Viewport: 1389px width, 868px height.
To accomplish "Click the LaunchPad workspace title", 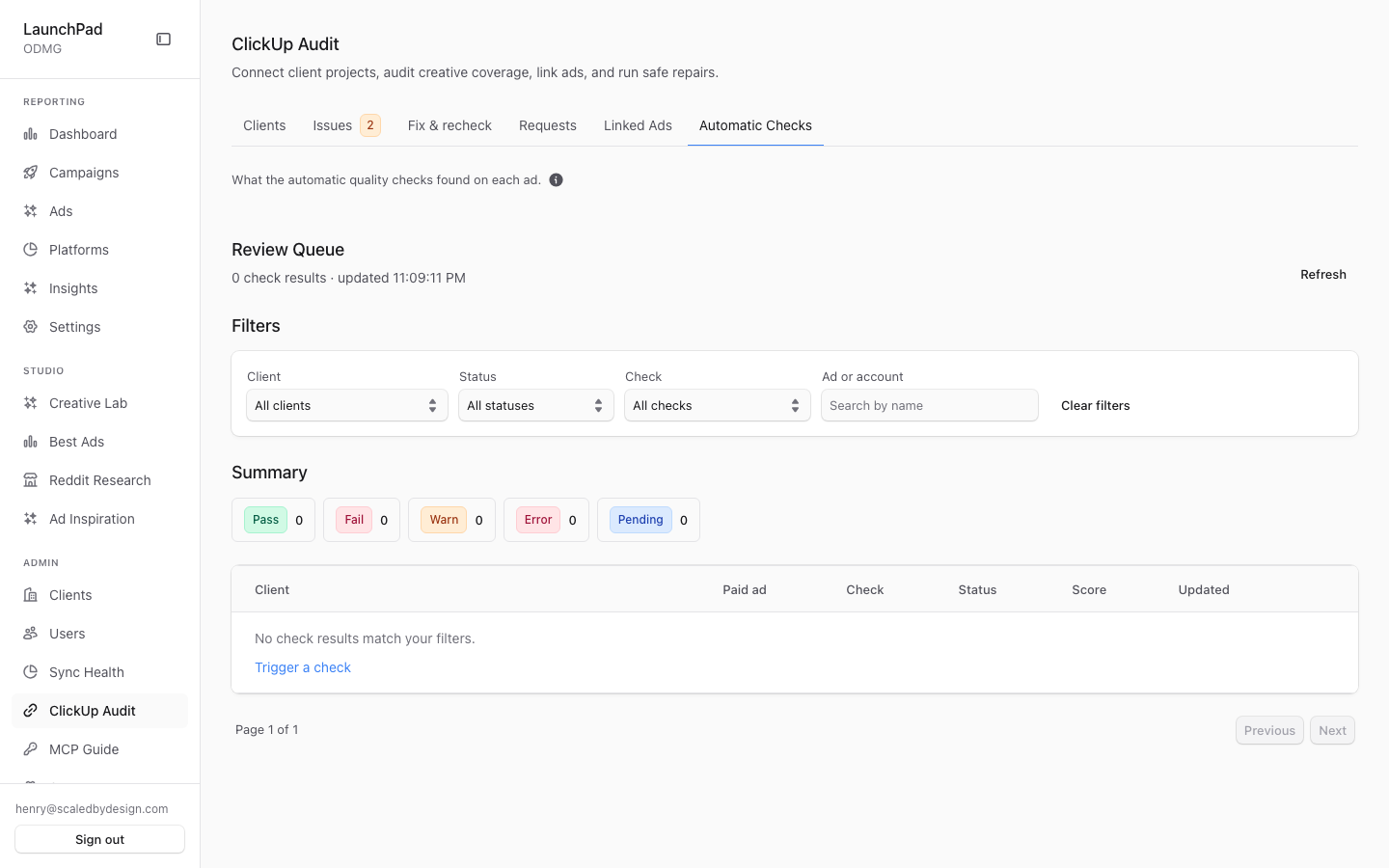I will 63,29.
